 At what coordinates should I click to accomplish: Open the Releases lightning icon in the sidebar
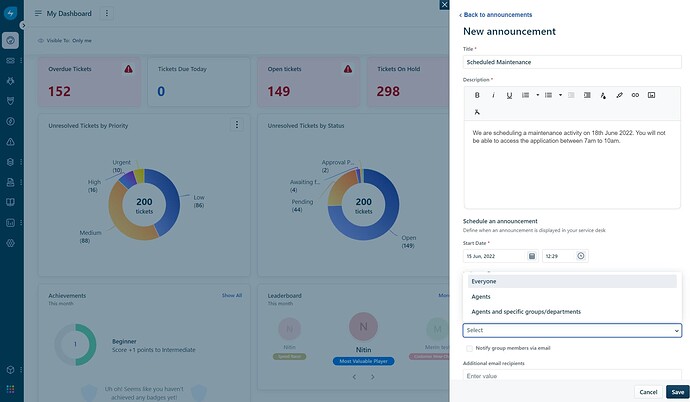10,121
